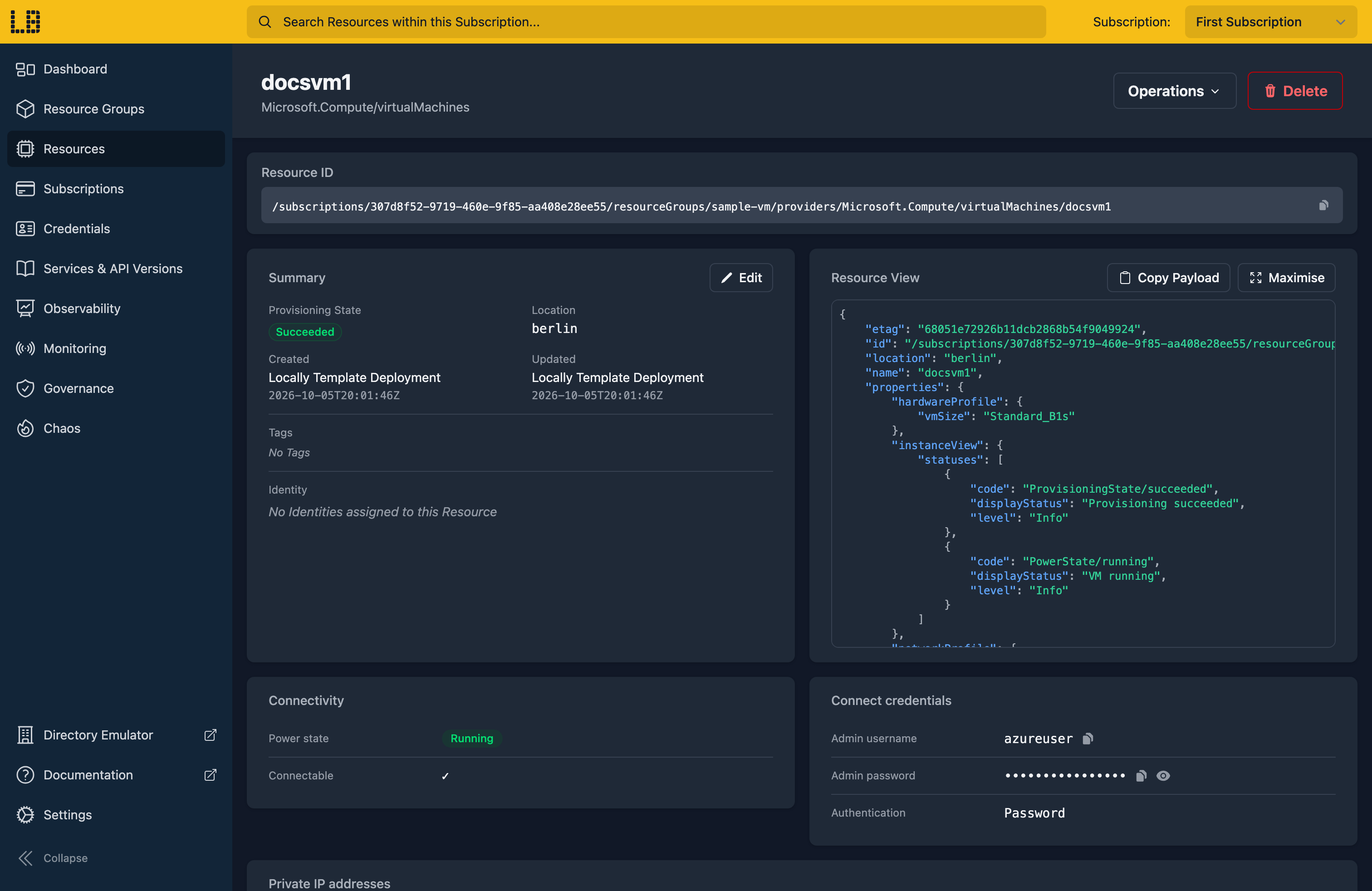Click the Chaos flame icon
This screenshot has width=1372, height=891.
[25, 428]
